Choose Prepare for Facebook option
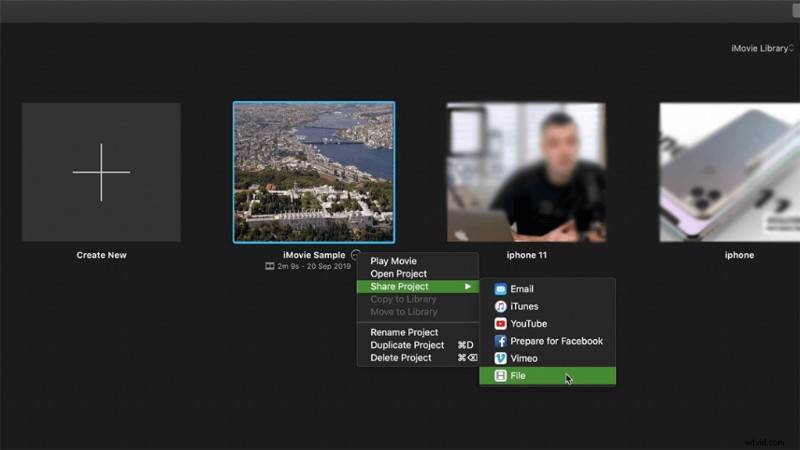This screenshot has width=800, height=450. 547,341
